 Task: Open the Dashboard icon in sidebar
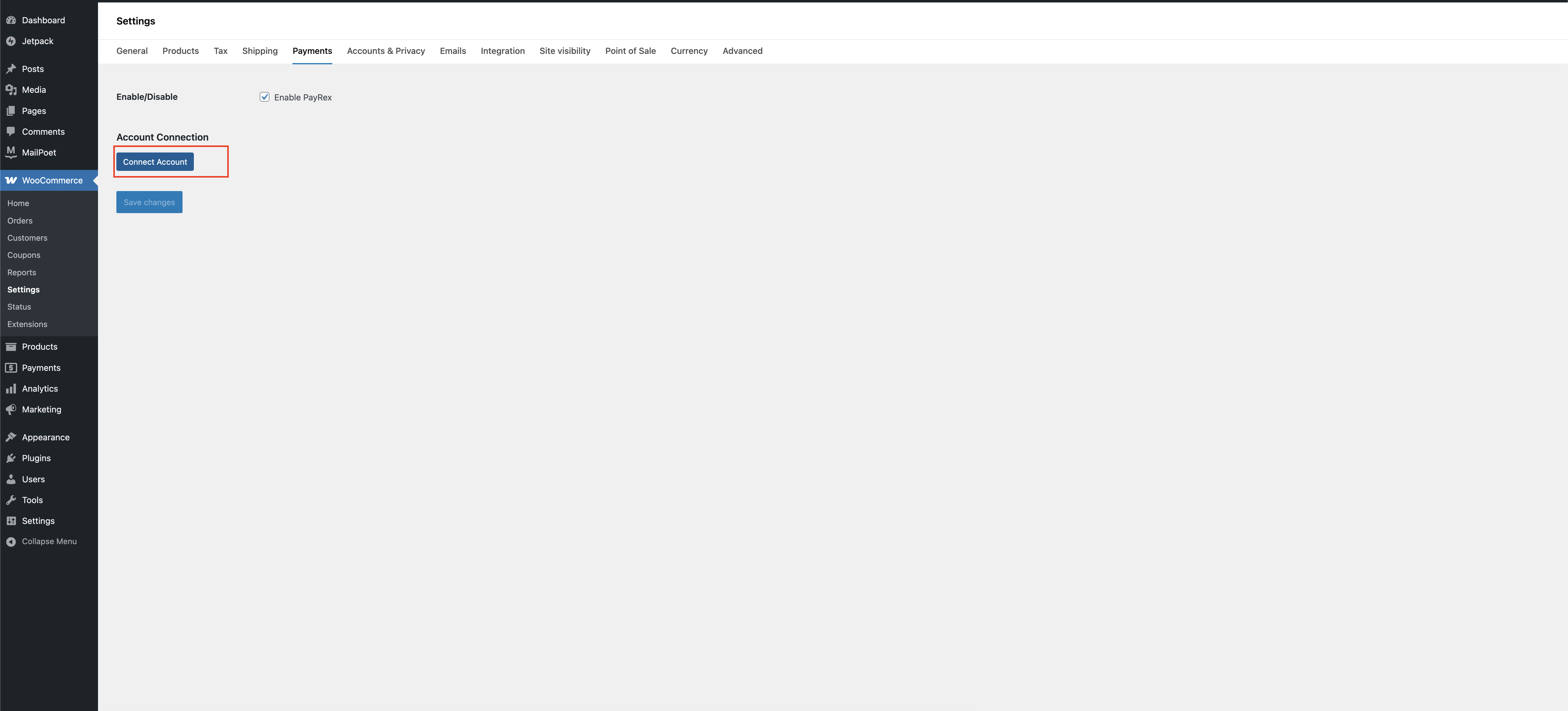12,20
